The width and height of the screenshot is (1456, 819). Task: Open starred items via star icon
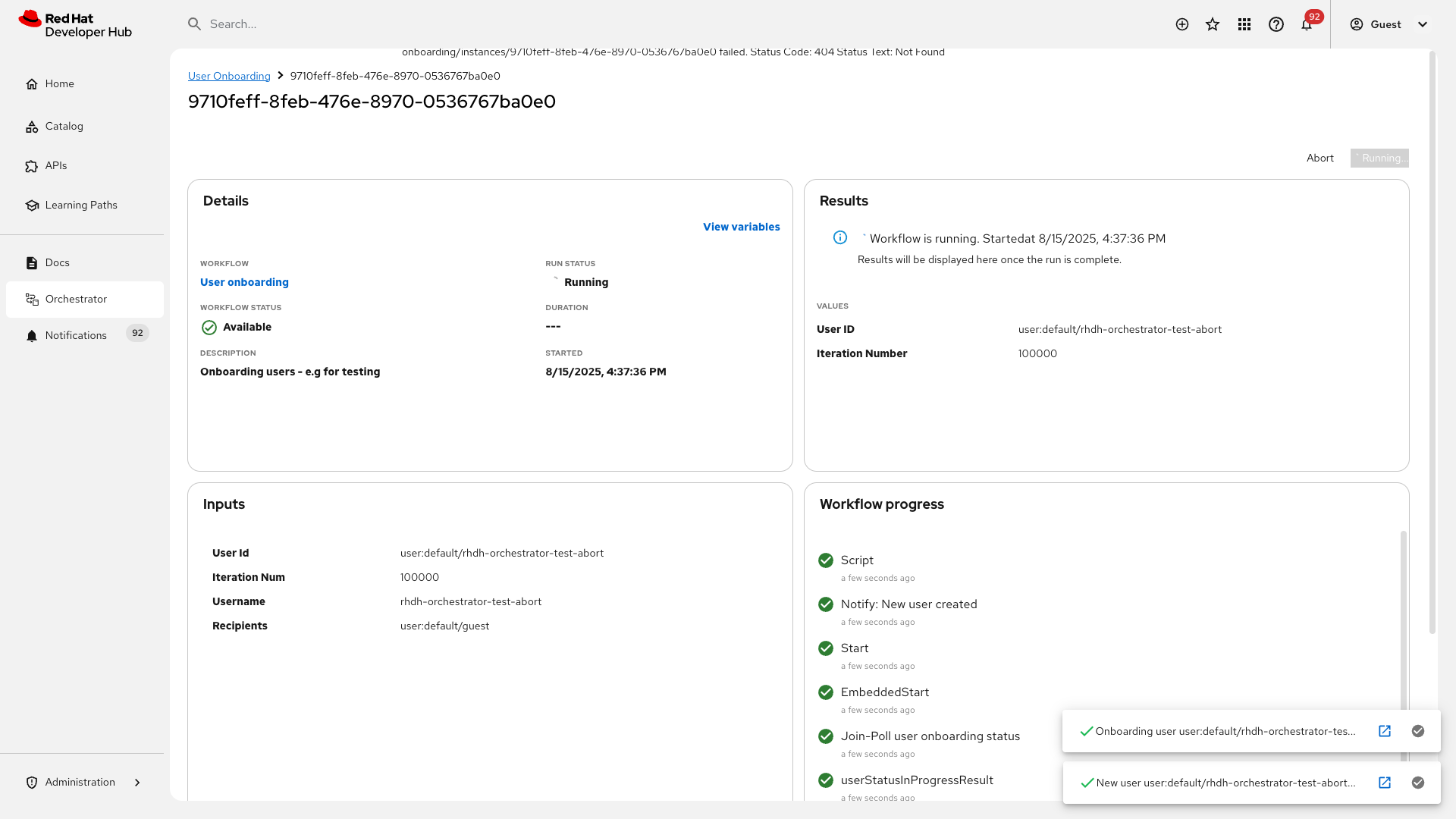coord(1213,24)
